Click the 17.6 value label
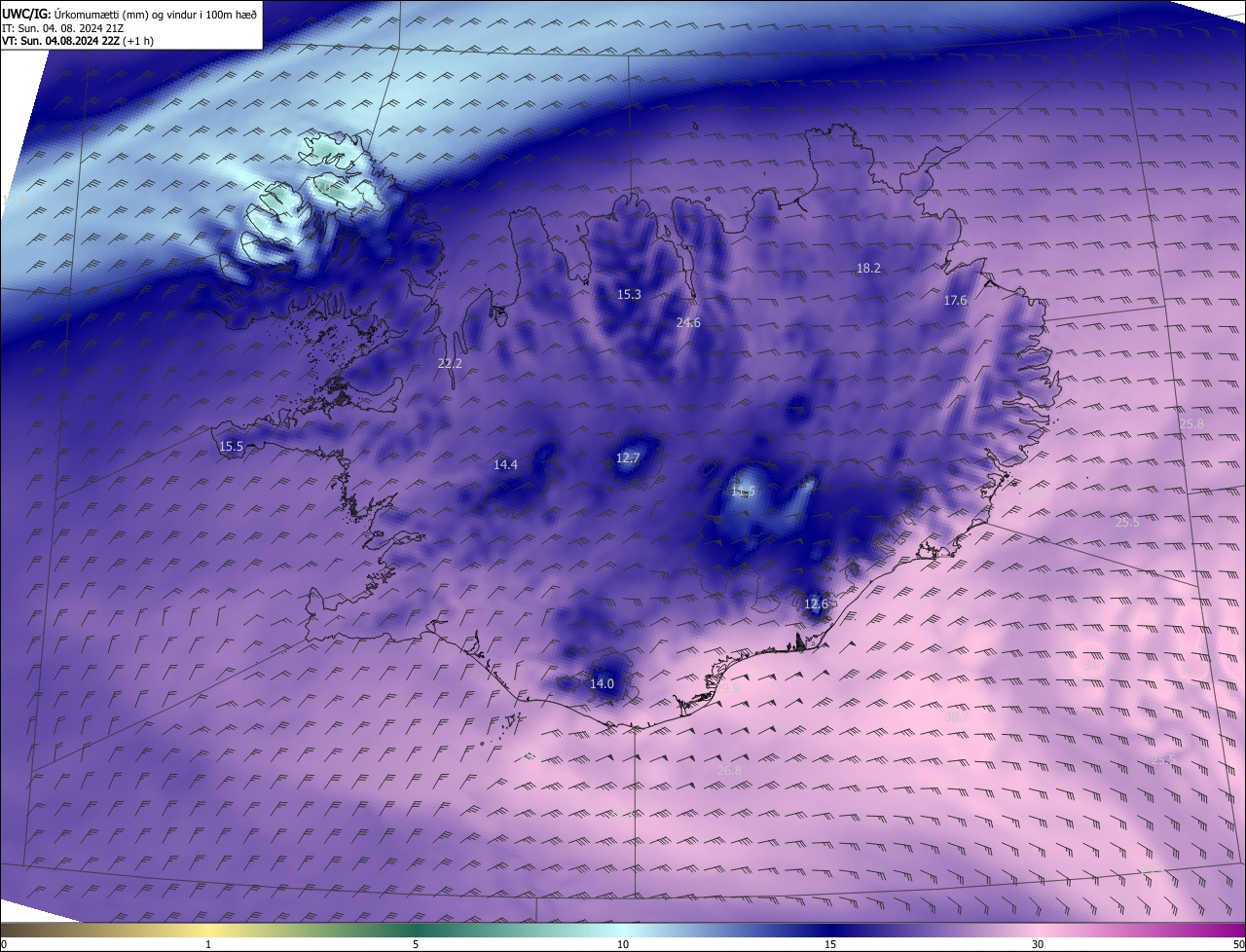Viewport: 1246px width, 952px height. pos(955,301)
